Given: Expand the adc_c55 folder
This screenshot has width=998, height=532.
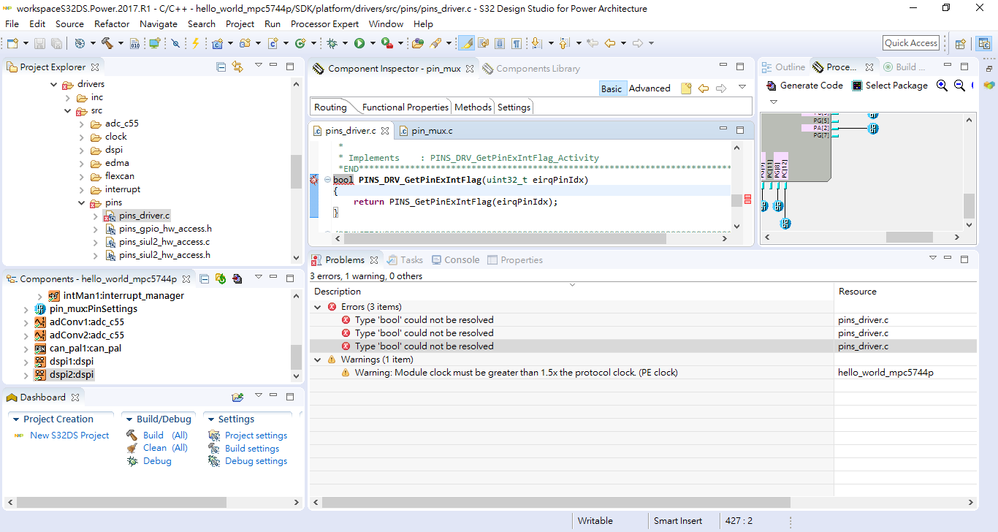Looking at the screenshot, I should tap(81, 123).
